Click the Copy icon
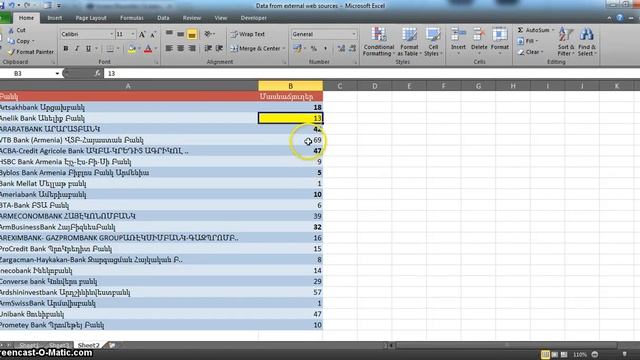 (x=11, y=41)
